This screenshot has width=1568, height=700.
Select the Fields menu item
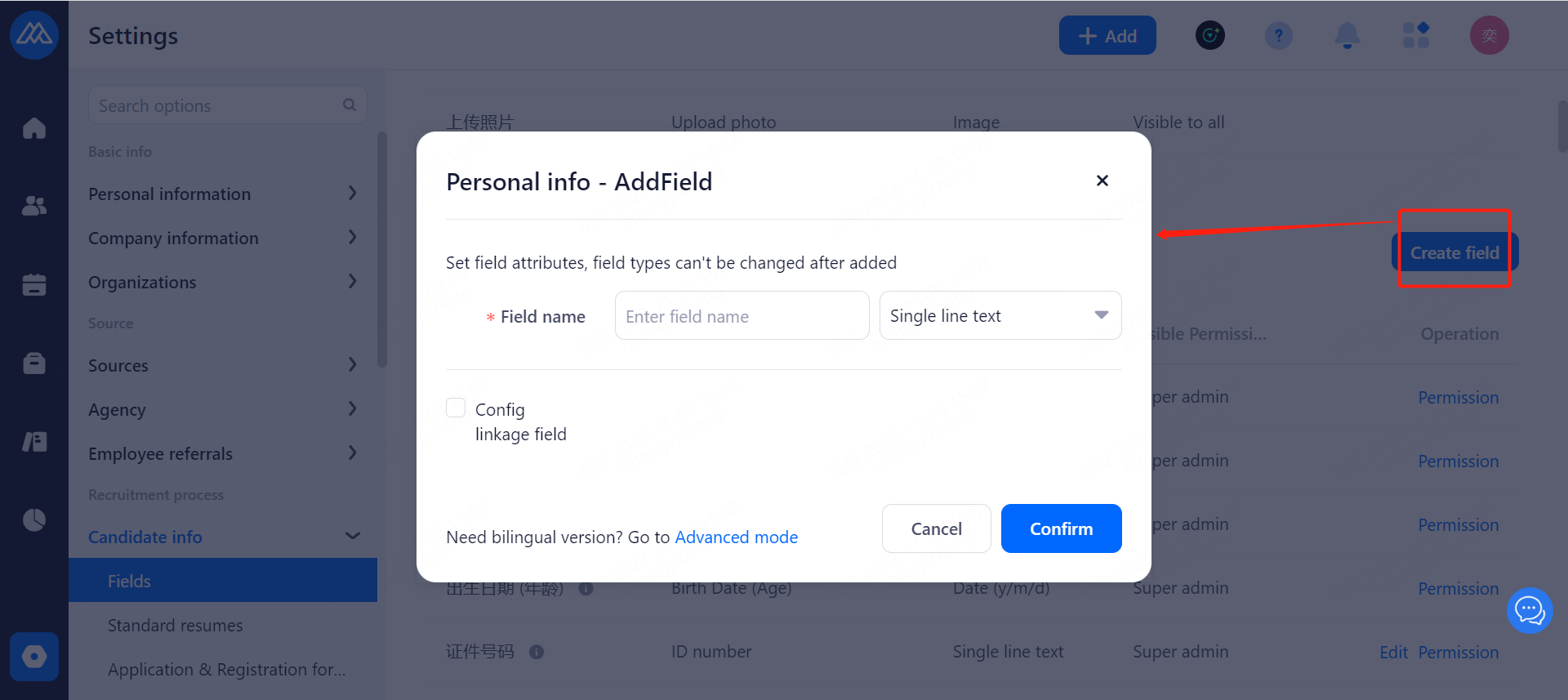130,581
